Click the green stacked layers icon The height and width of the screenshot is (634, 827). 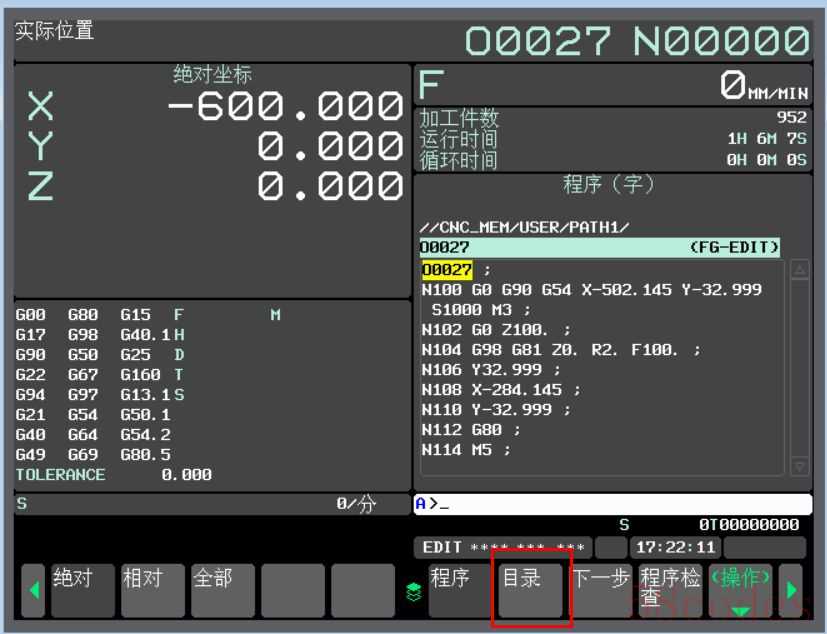click(414, 591)
